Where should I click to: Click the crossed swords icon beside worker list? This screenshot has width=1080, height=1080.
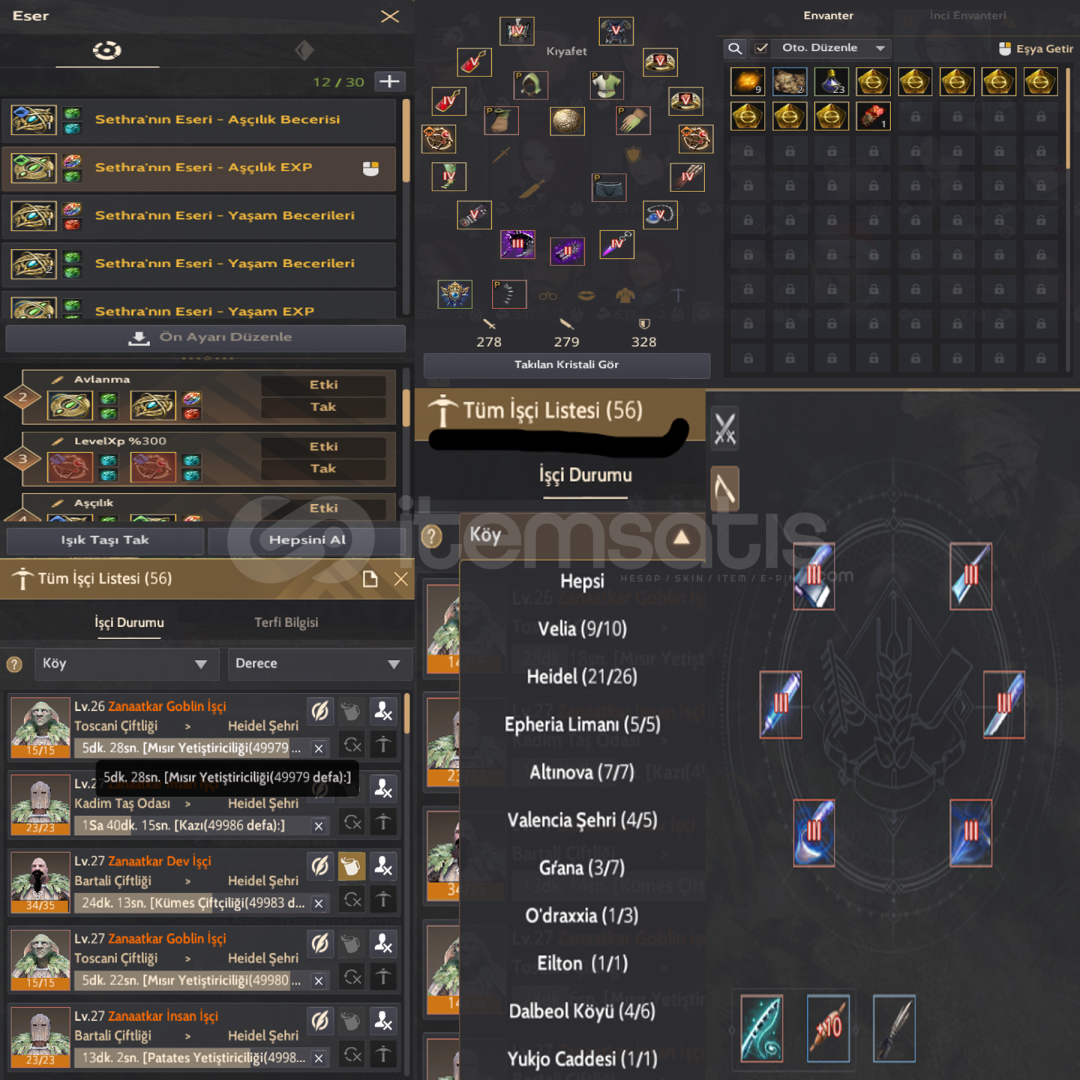725,428
